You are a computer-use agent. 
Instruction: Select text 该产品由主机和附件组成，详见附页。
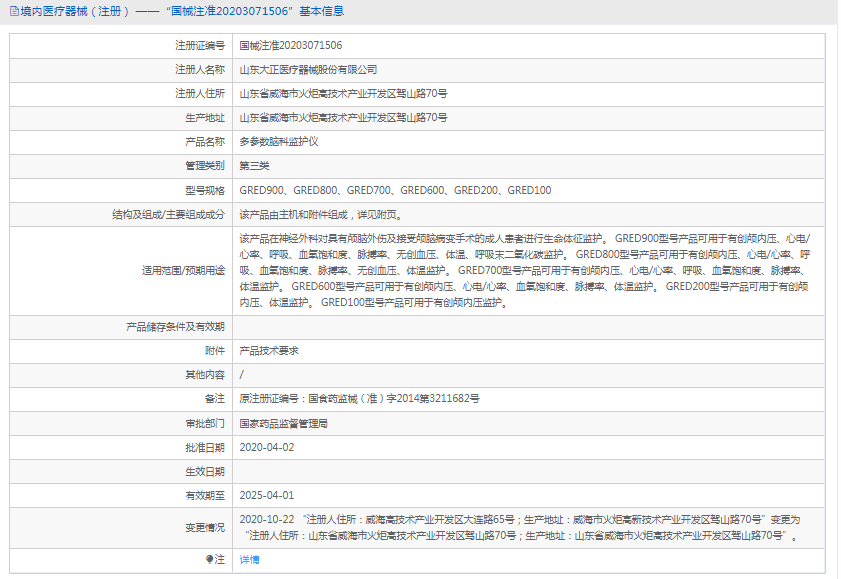(321, 215)
